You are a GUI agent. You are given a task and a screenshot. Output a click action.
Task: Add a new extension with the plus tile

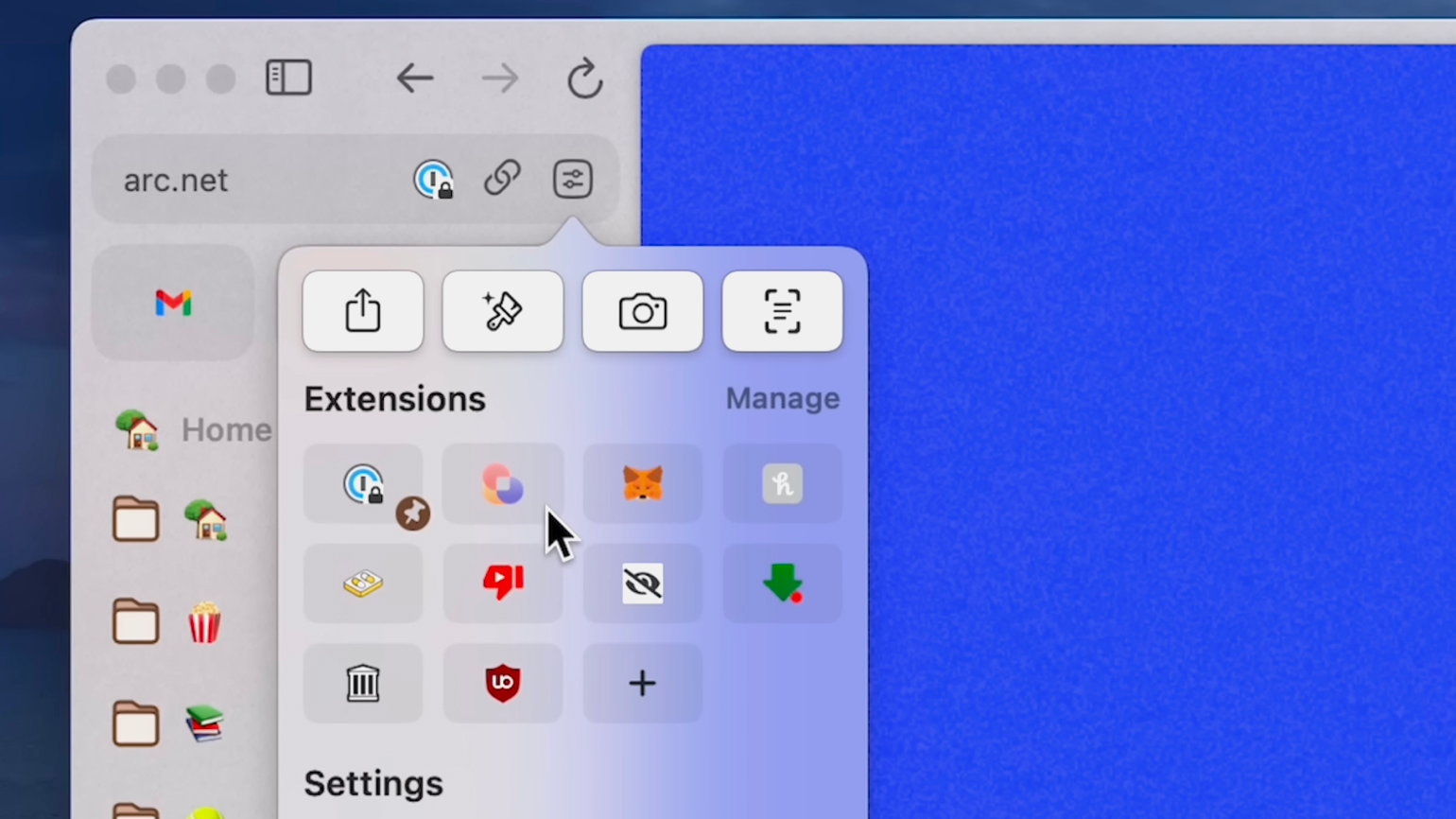pyautogui.click(x=643, y=683)
